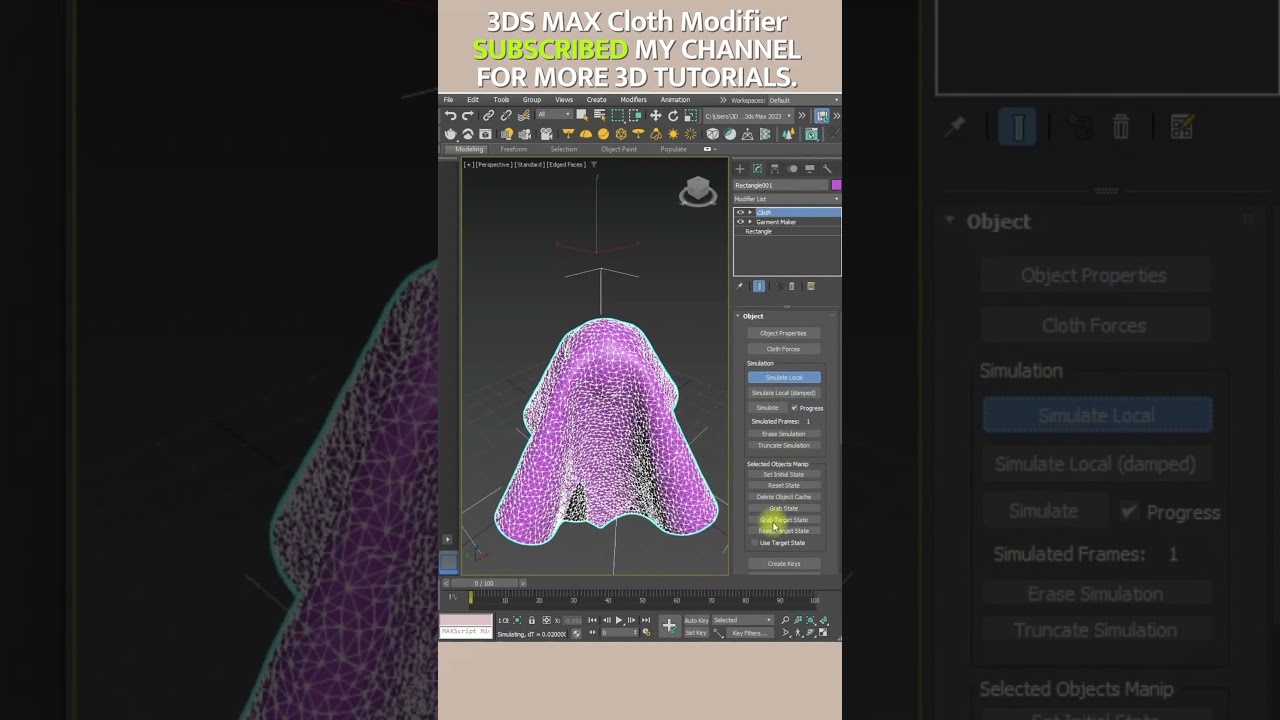Click the Reset State button
This screenshot has height=720, width=1280.
click(x=783, y=485)
